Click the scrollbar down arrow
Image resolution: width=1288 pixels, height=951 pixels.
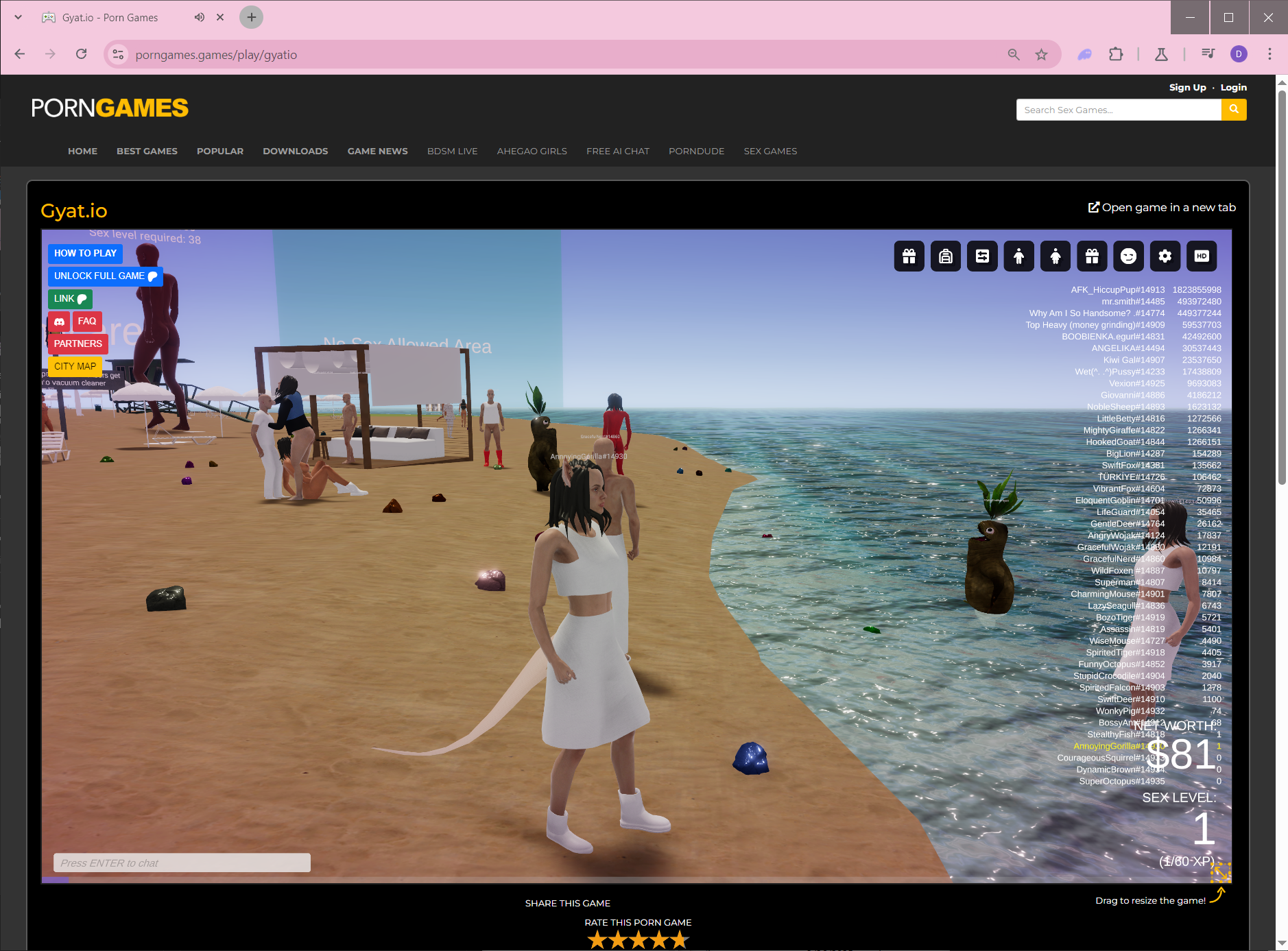click(1282, 944)
